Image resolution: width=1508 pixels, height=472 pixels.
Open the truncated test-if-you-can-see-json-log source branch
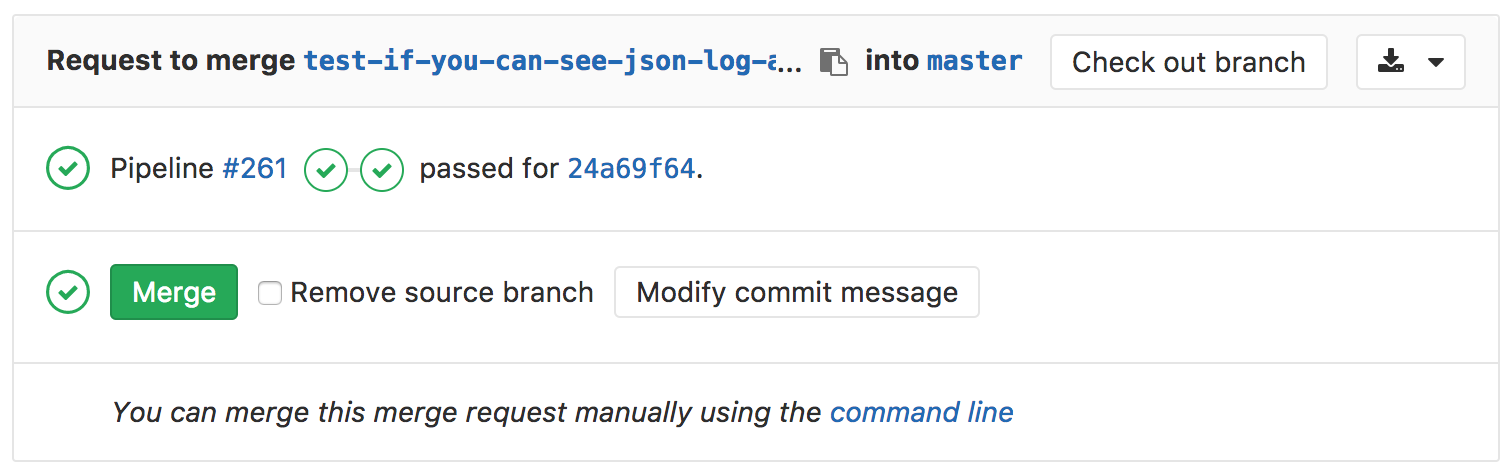[x=553, y=62]
